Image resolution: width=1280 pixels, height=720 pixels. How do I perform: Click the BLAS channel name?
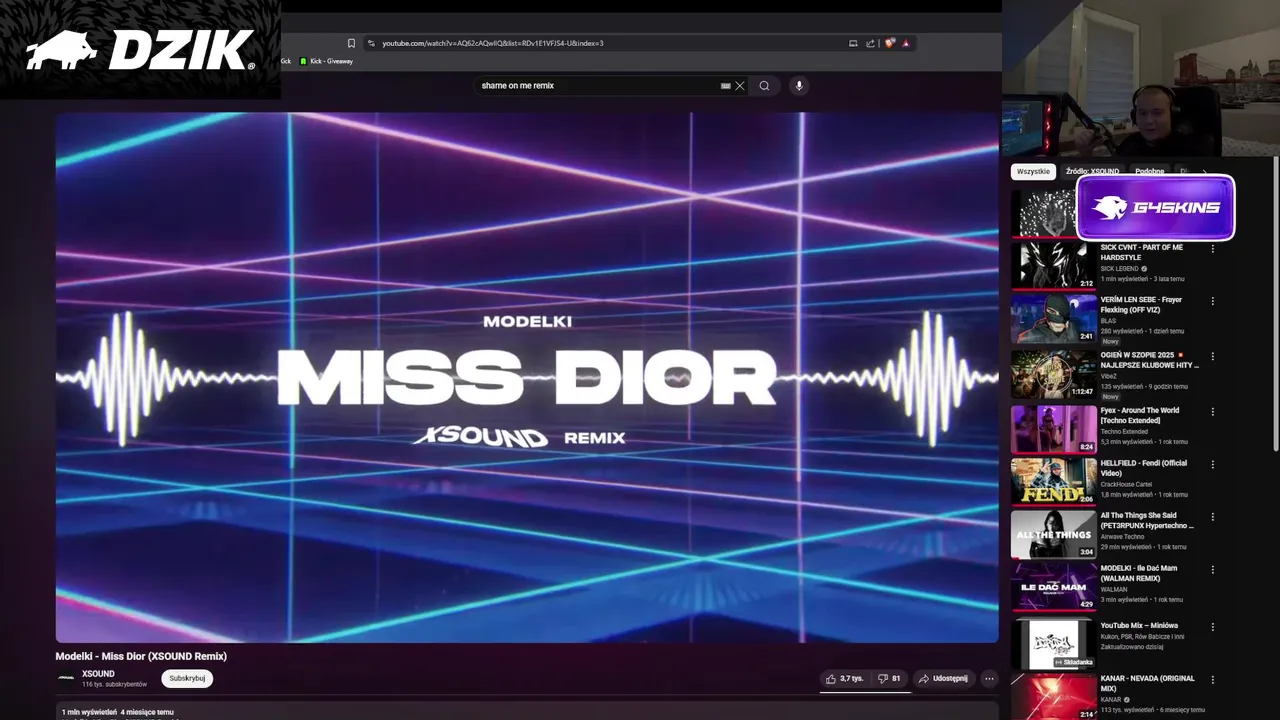(1108, 321)
